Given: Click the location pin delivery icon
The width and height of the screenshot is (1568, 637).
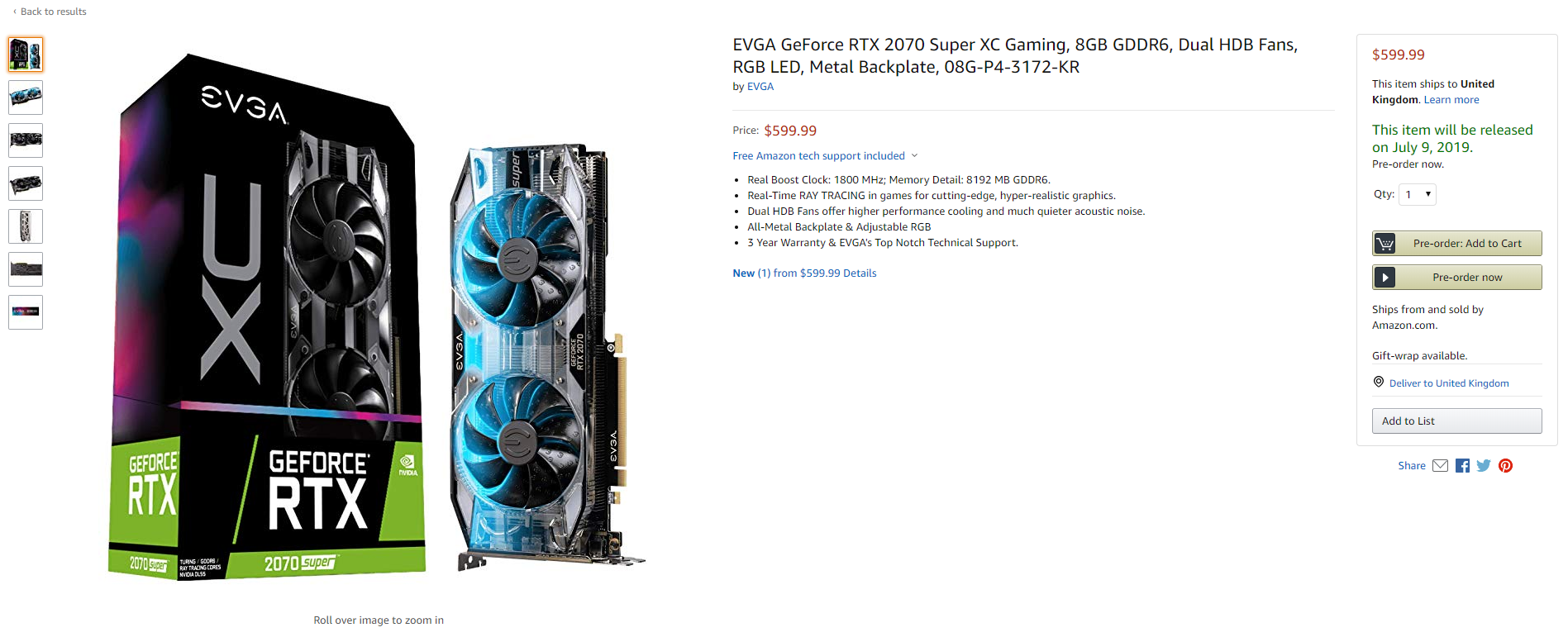Looking at the screenshot, I should coord(1379,382).
